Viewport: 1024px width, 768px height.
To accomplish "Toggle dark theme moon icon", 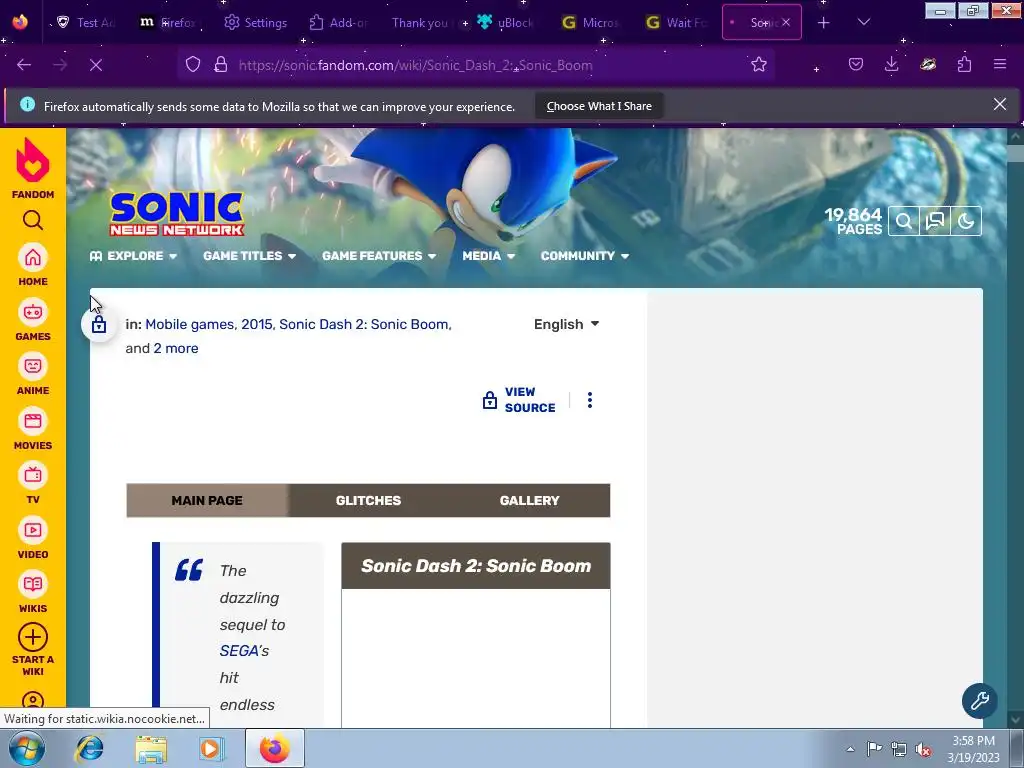I will click(x=966, y=221).
